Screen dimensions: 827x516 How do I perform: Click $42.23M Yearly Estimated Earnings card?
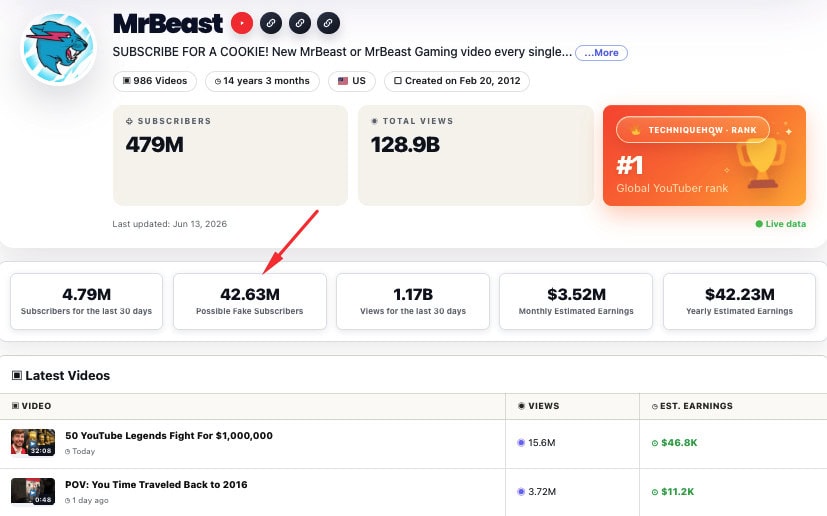739,301
